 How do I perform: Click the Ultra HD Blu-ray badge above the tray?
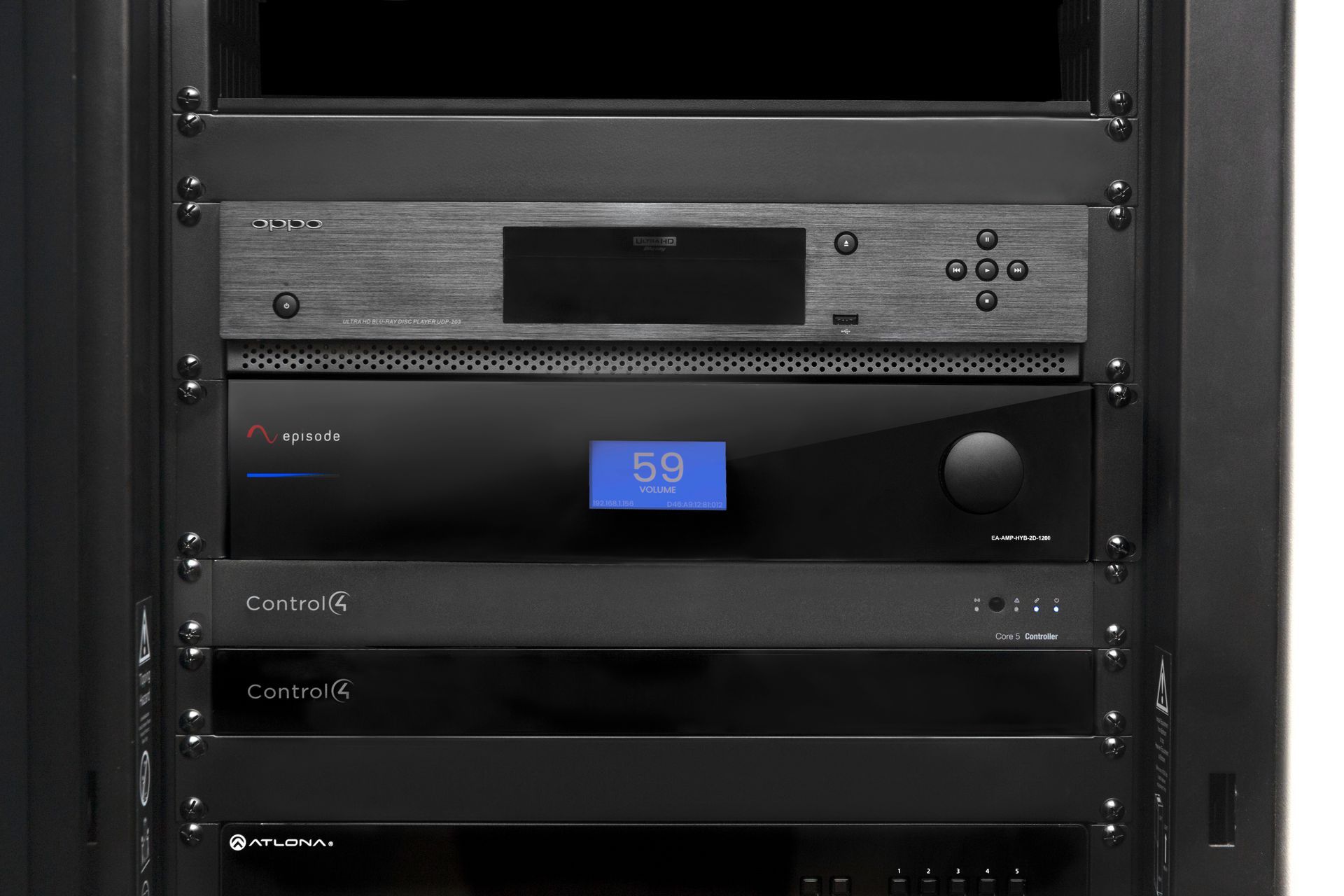[654, 244]
